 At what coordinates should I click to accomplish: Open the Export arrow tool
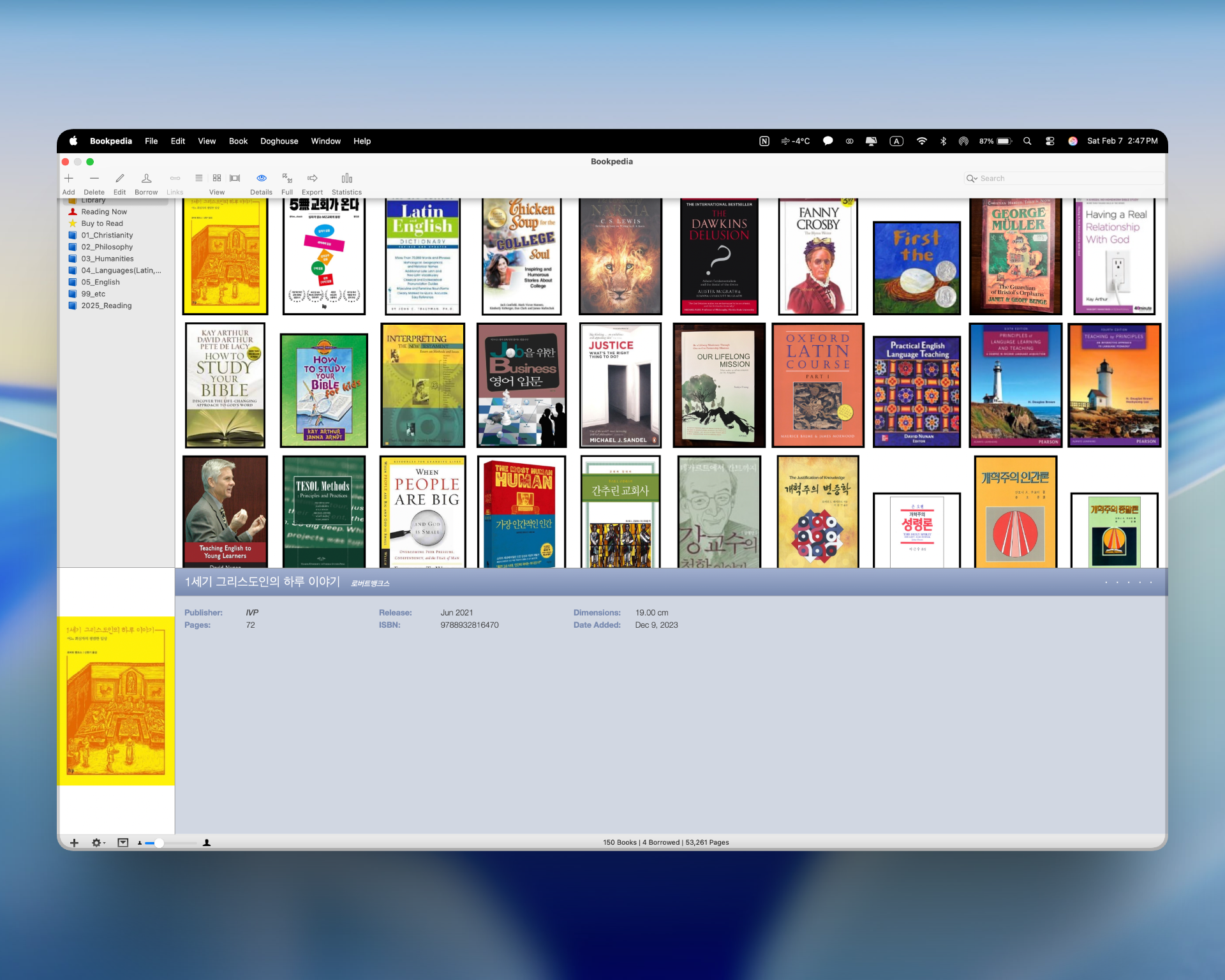[x=312, y=179]
